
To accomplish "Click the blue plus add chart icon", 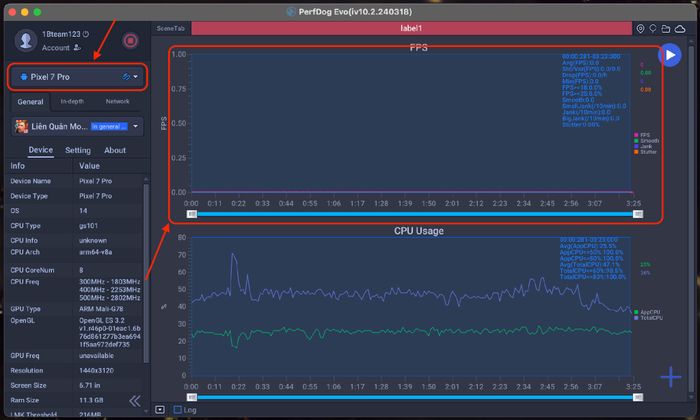I will coord(671,377).
